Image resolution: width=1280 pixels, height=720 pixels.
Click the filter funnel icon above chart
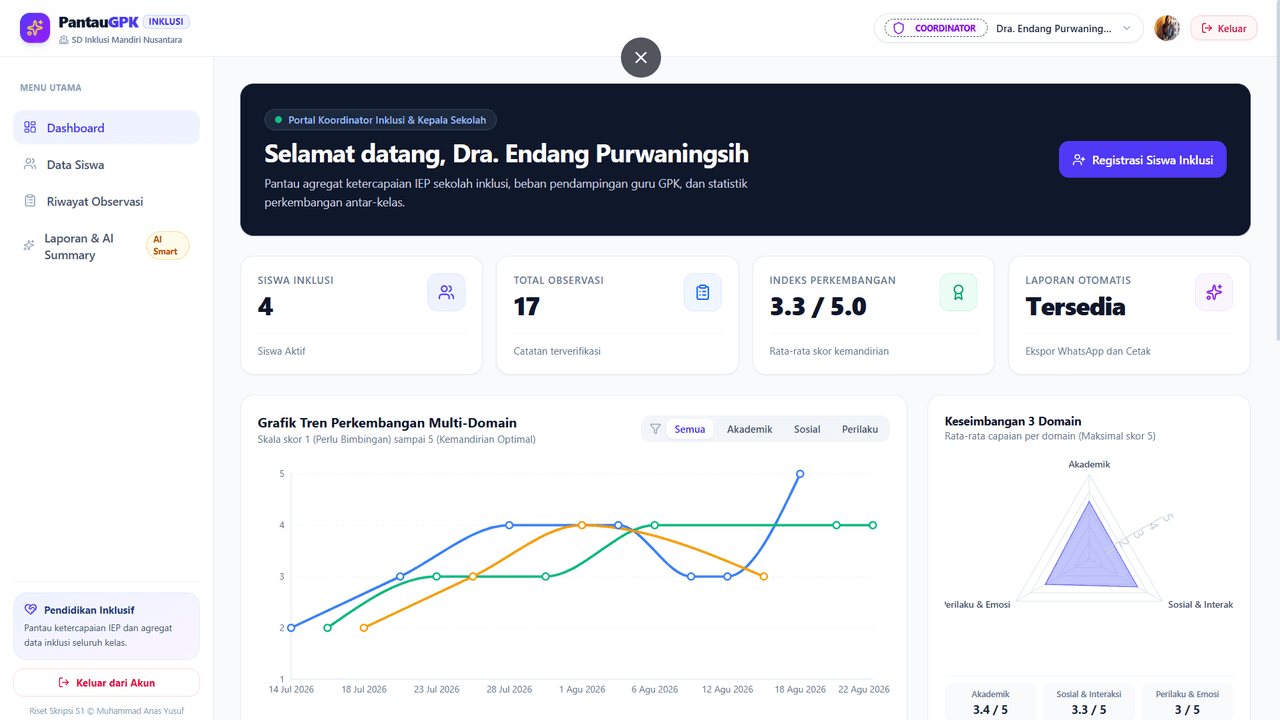pos(655,429)
